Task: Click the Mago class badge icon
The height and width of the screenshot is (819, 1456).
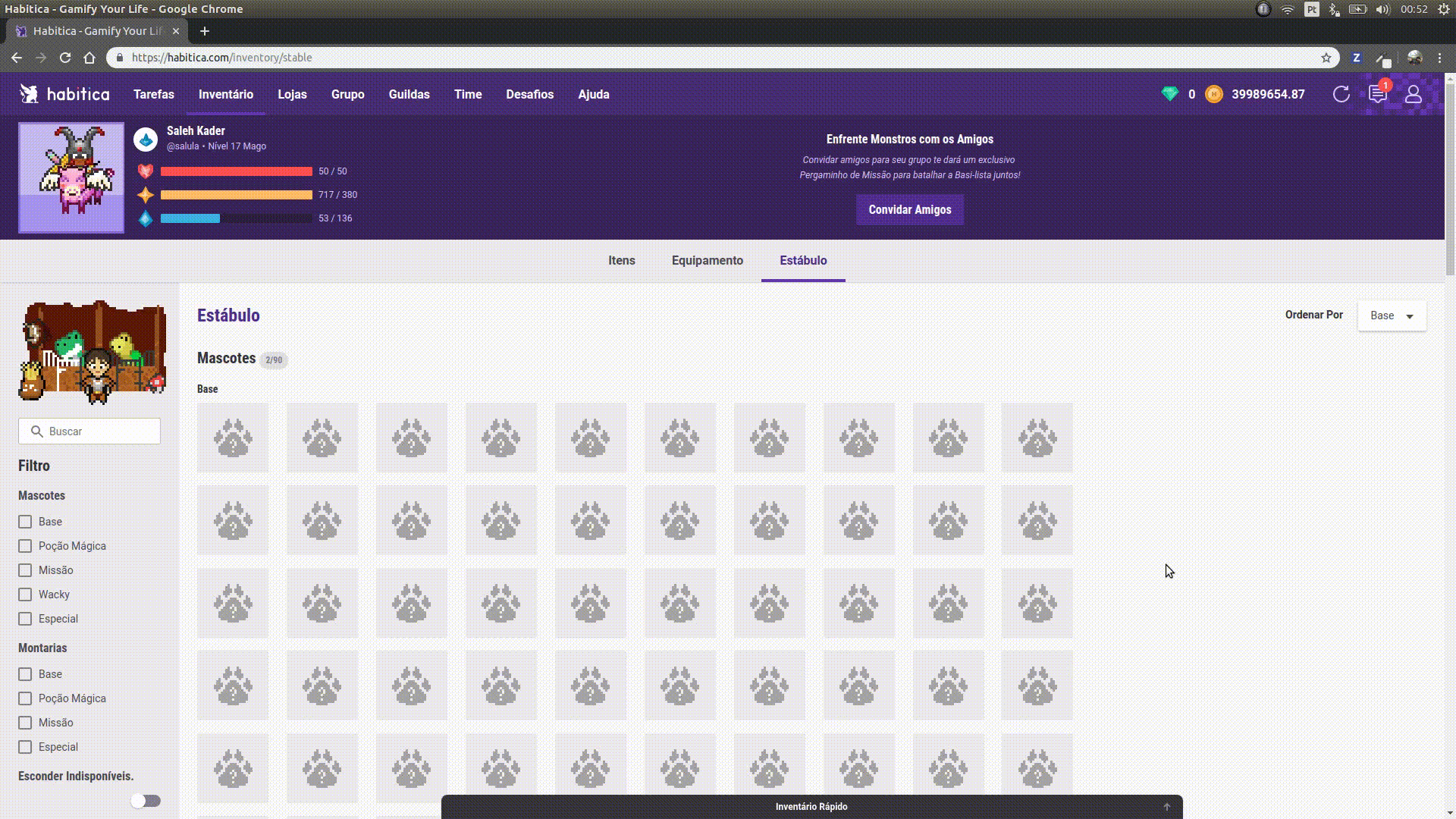Action: point(146,140)
